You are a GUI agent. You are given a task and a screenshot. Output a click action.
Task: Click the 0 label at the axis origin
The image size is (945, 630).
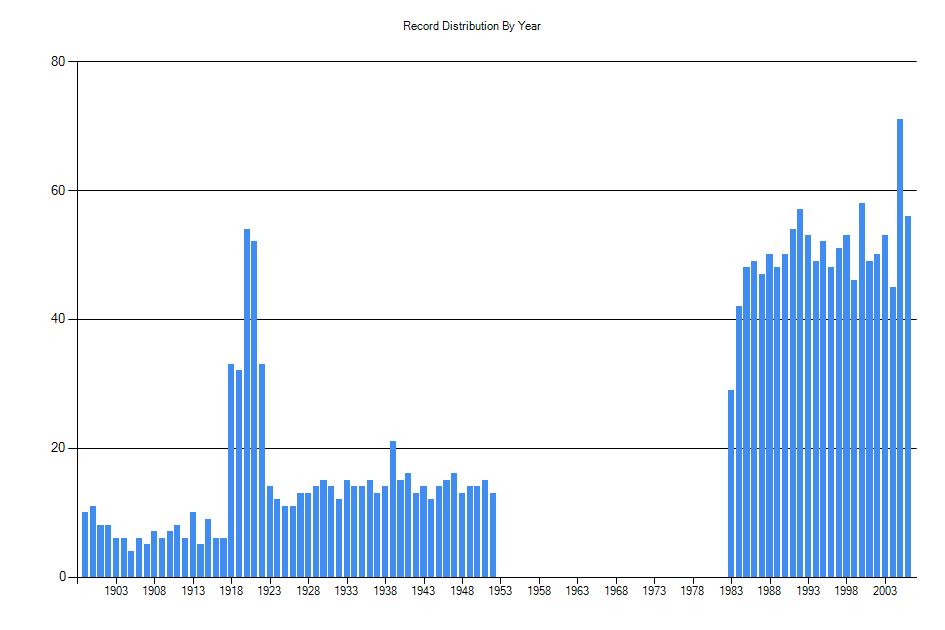[x=60, y=574]
